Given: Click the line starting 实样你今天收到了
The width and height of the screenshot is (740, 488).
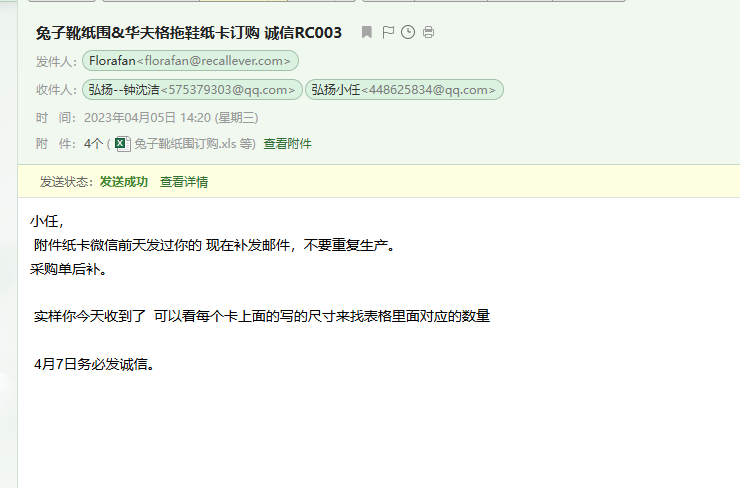Looking at the screenshot, I should click(x=261, y=316).
